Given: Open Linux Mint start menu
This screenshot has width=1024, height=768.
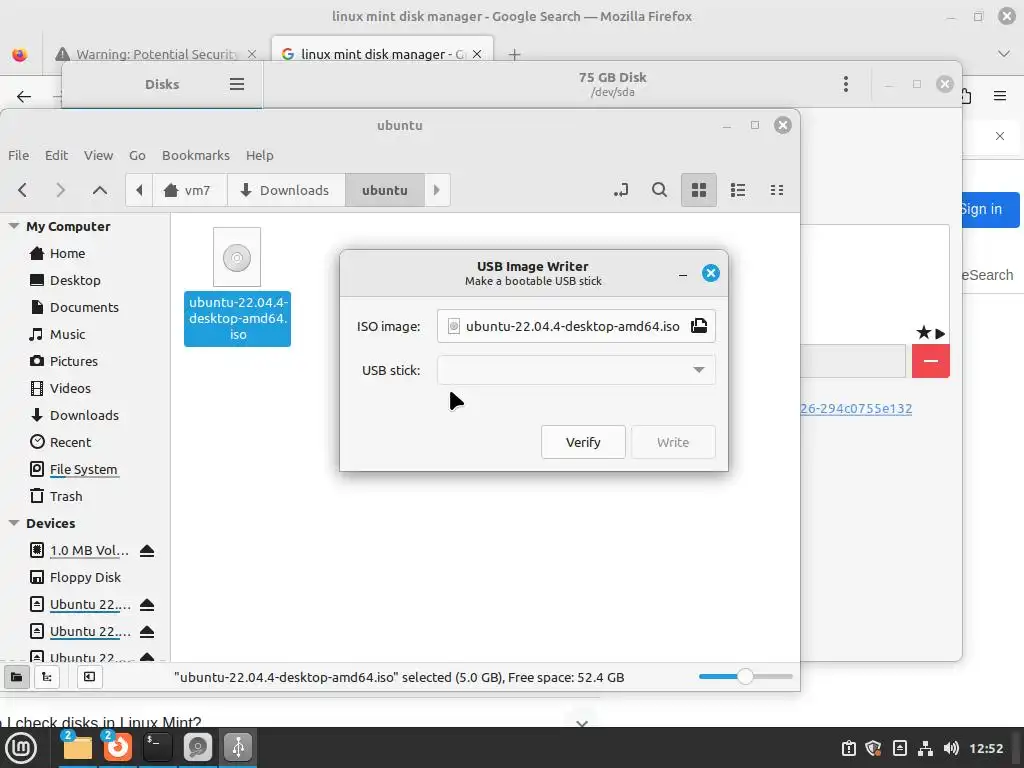Looking at the screenshot, I should [21, 748].
